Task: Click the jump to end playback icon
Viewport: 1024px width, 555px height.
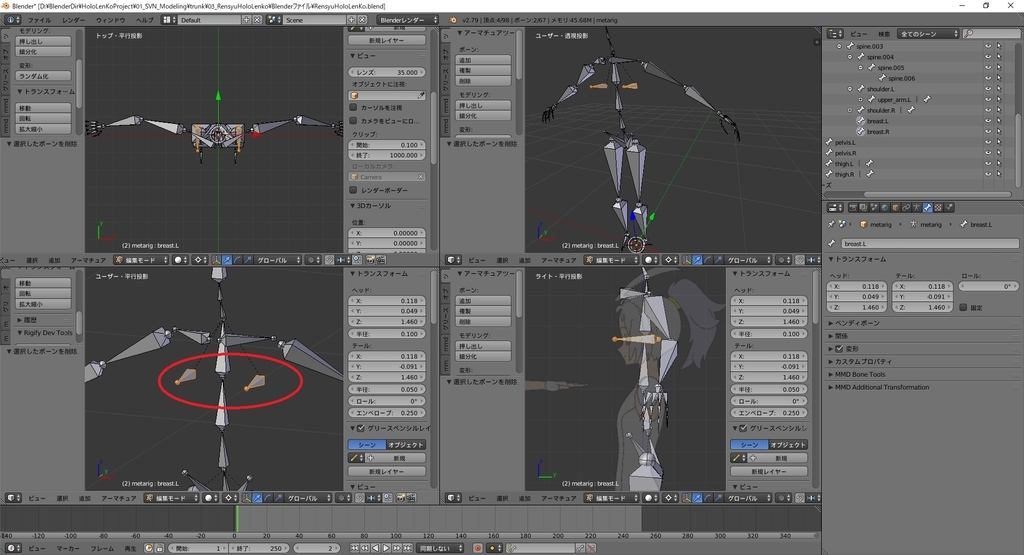Action: pos(408,548)
